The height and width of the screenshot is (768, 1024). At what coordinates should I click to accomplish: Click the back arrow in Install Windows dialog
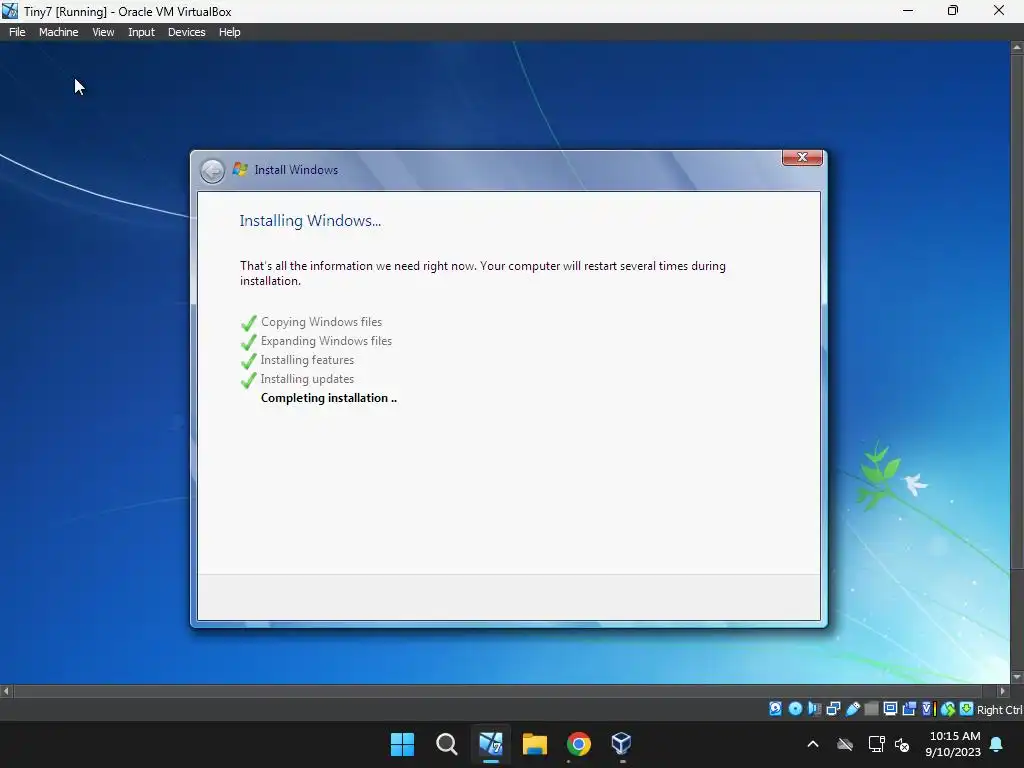pyautogui.click(x=212, y=171)
